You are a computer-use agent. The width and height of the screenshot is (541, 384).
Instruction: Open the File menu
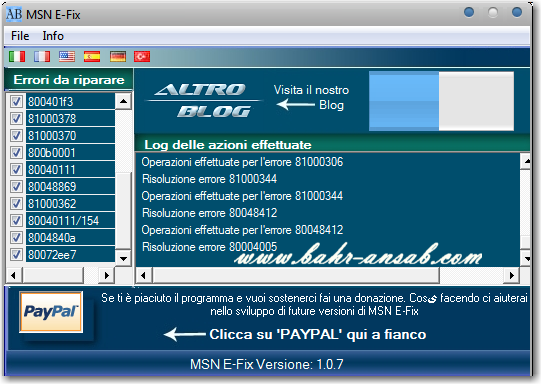click(x=20, y=36)
